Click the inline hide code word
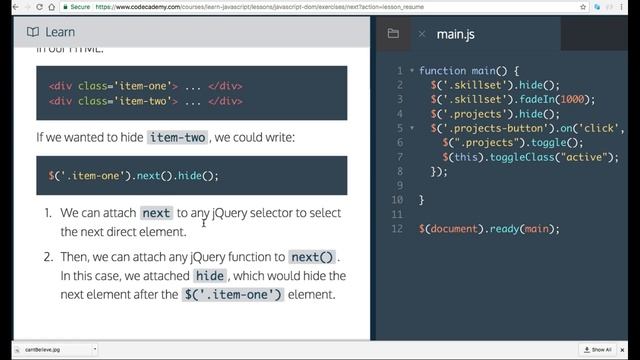The image size is (640, 360). coord(210,276)
